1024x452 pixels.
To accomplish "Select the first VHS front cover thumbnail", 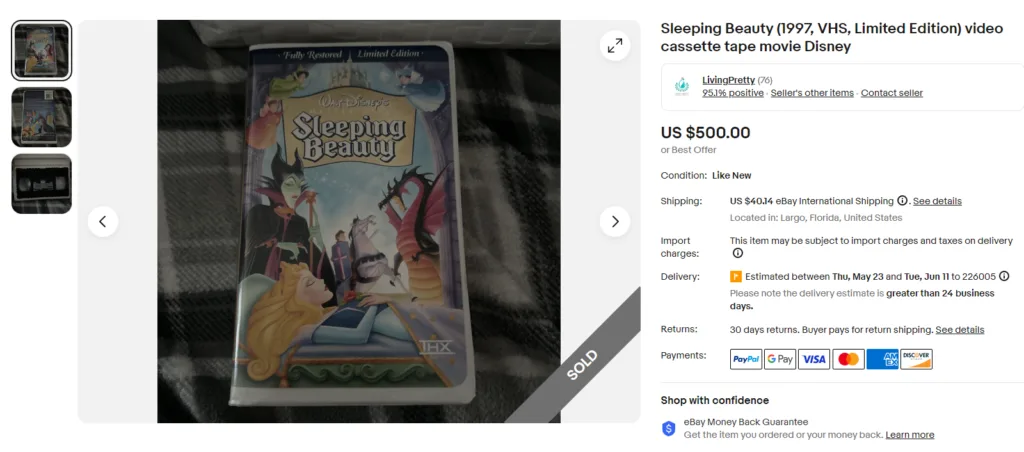I will [42, 50].
